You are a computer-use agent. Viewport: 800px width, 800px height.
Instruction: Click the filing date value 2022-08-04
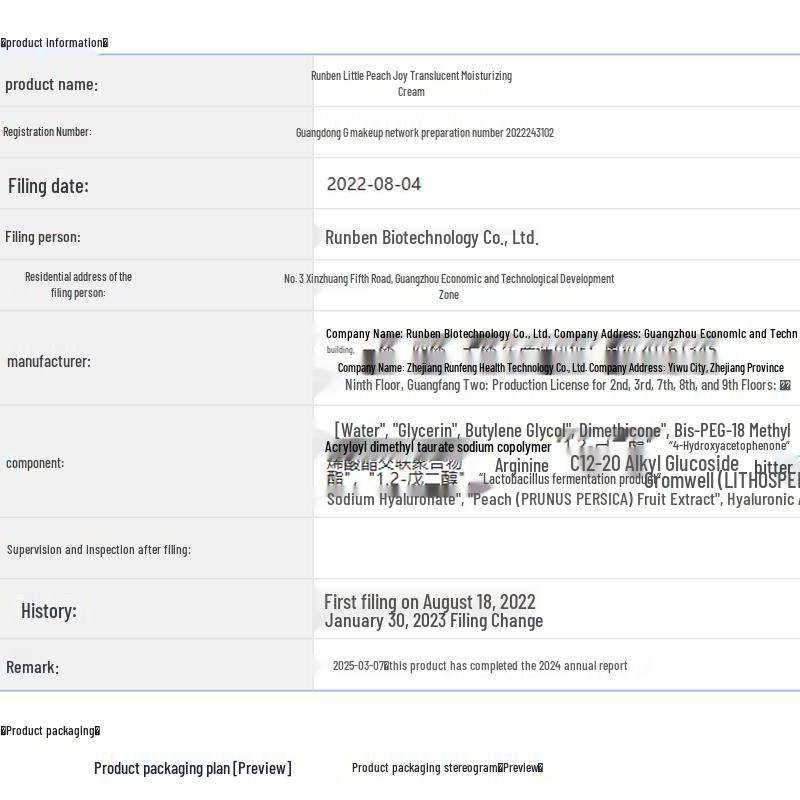click(373, 184)
